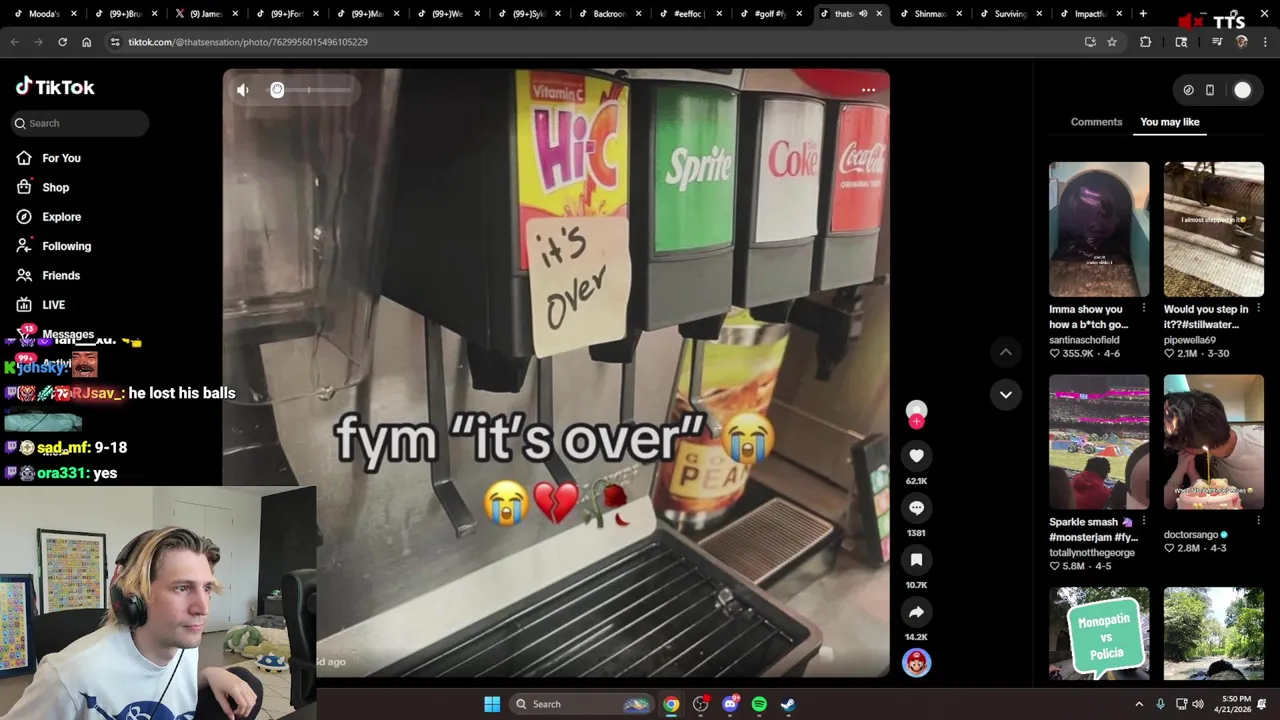Show hidden system tray icons chevron

[1139, 704]
